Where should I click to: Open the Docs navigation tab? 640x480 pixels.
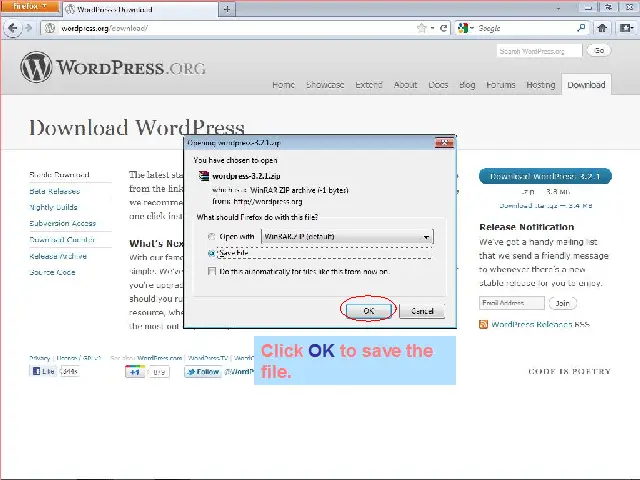[x=438, y=85]
